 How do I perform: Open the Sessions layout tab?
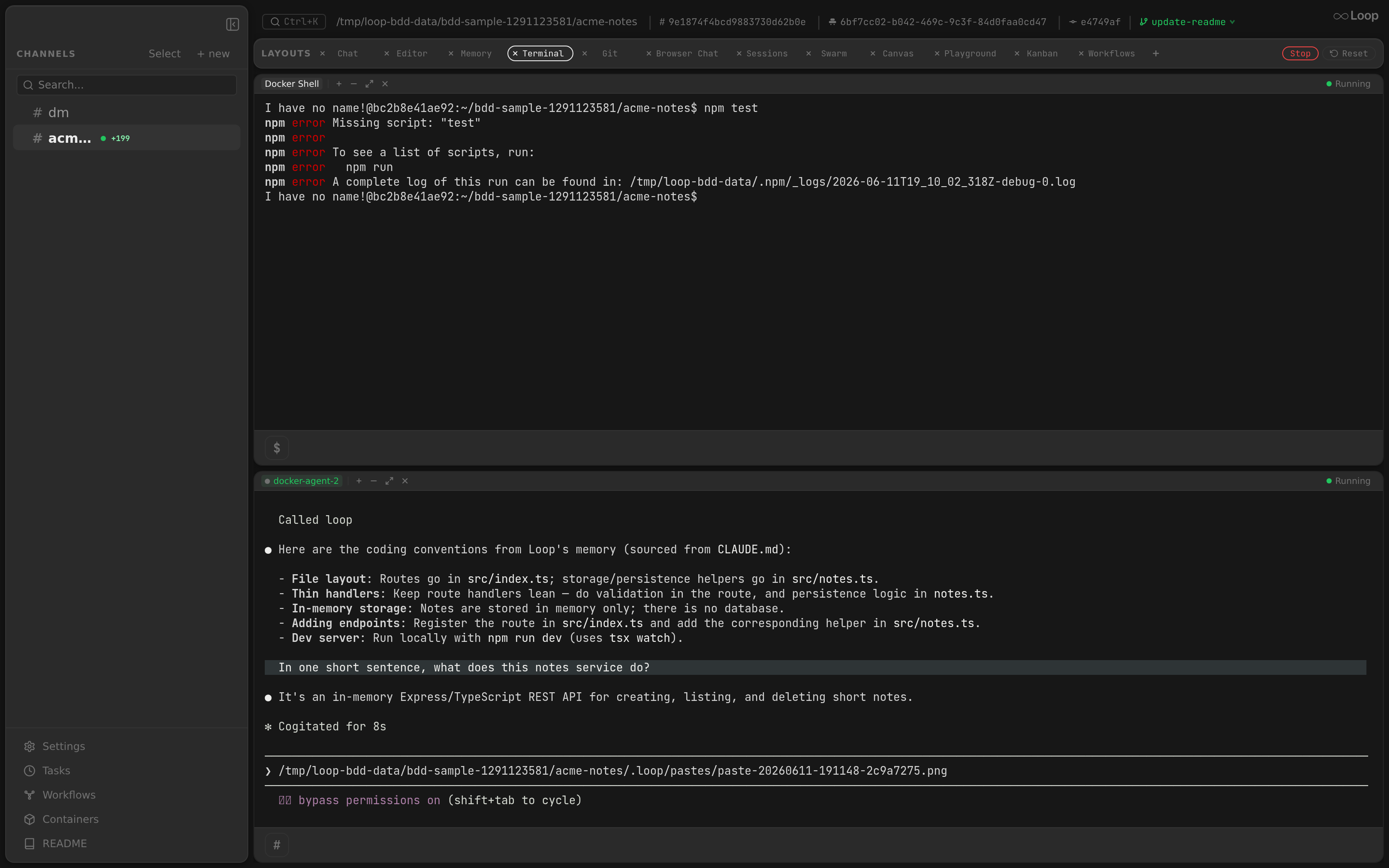tap(766, 53)
